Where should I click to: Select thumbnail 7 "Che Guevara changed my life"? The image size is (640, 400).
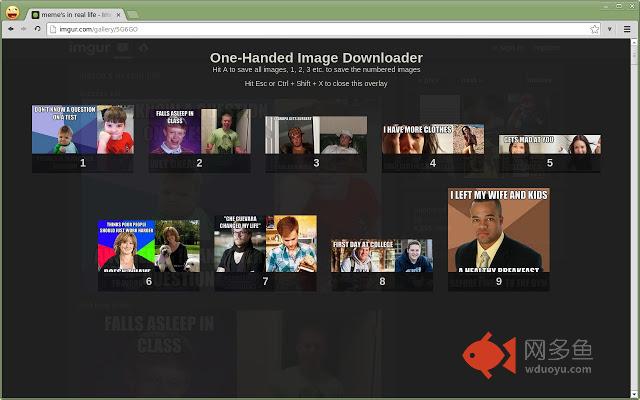tap(266, 244)
